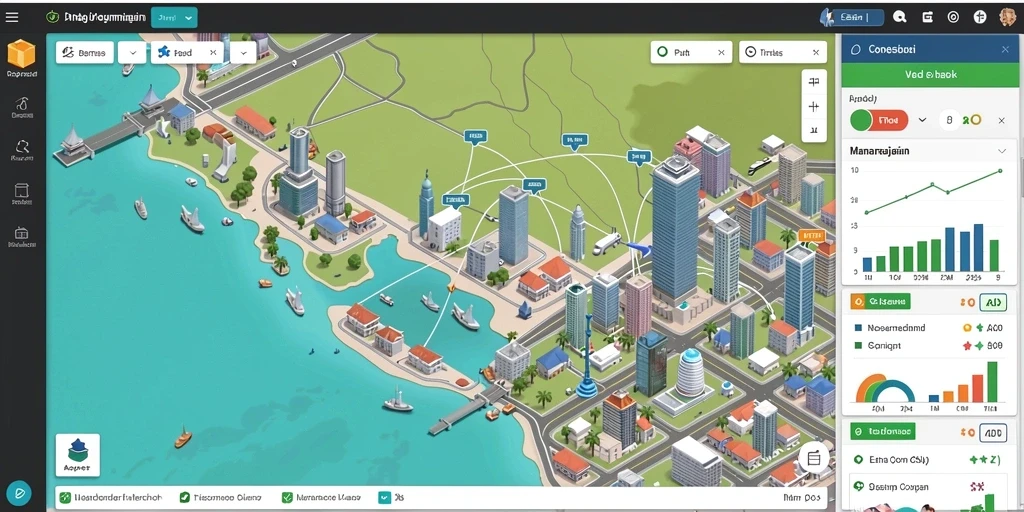
Task: Click the plus zoom control on map
Action: tap(814, 106)
